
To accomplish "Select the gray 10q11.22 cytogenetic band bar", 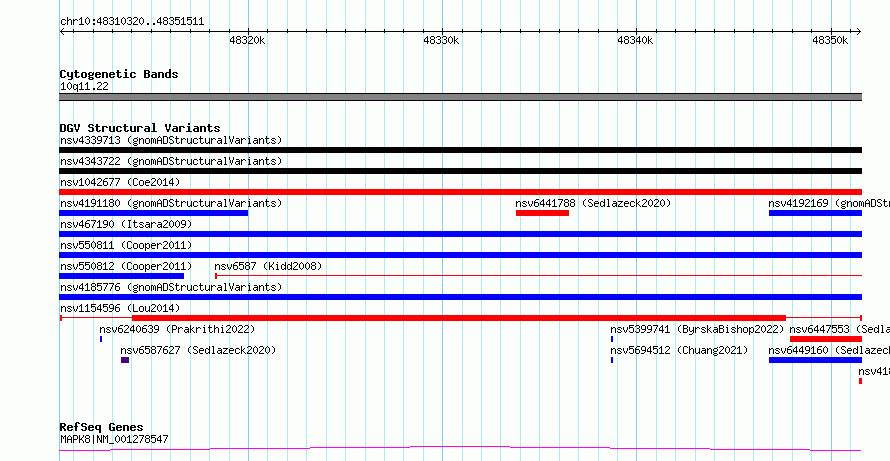I will [x=460, y=97].
